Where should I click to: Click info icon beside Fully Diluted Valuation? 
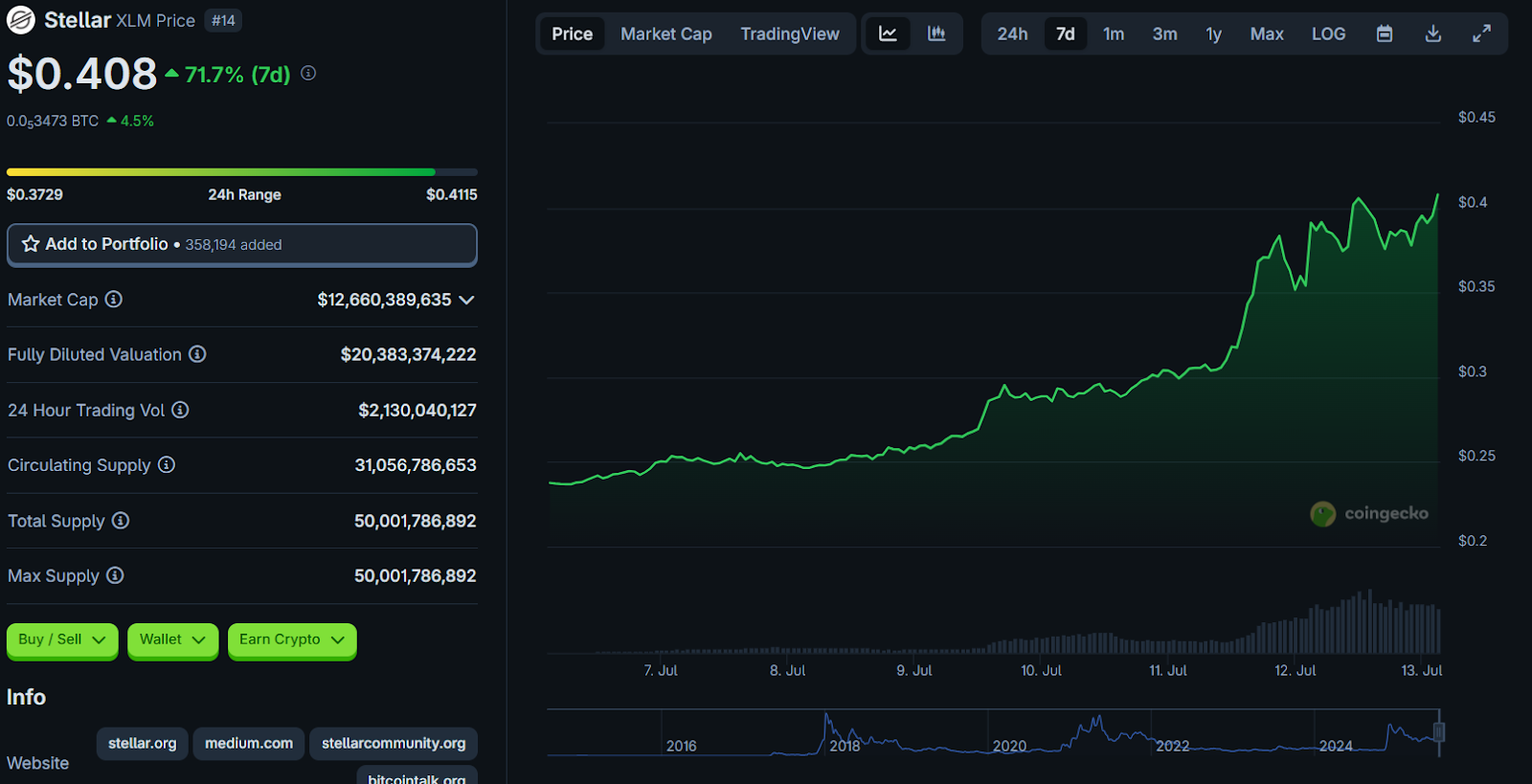coord(197,354)
